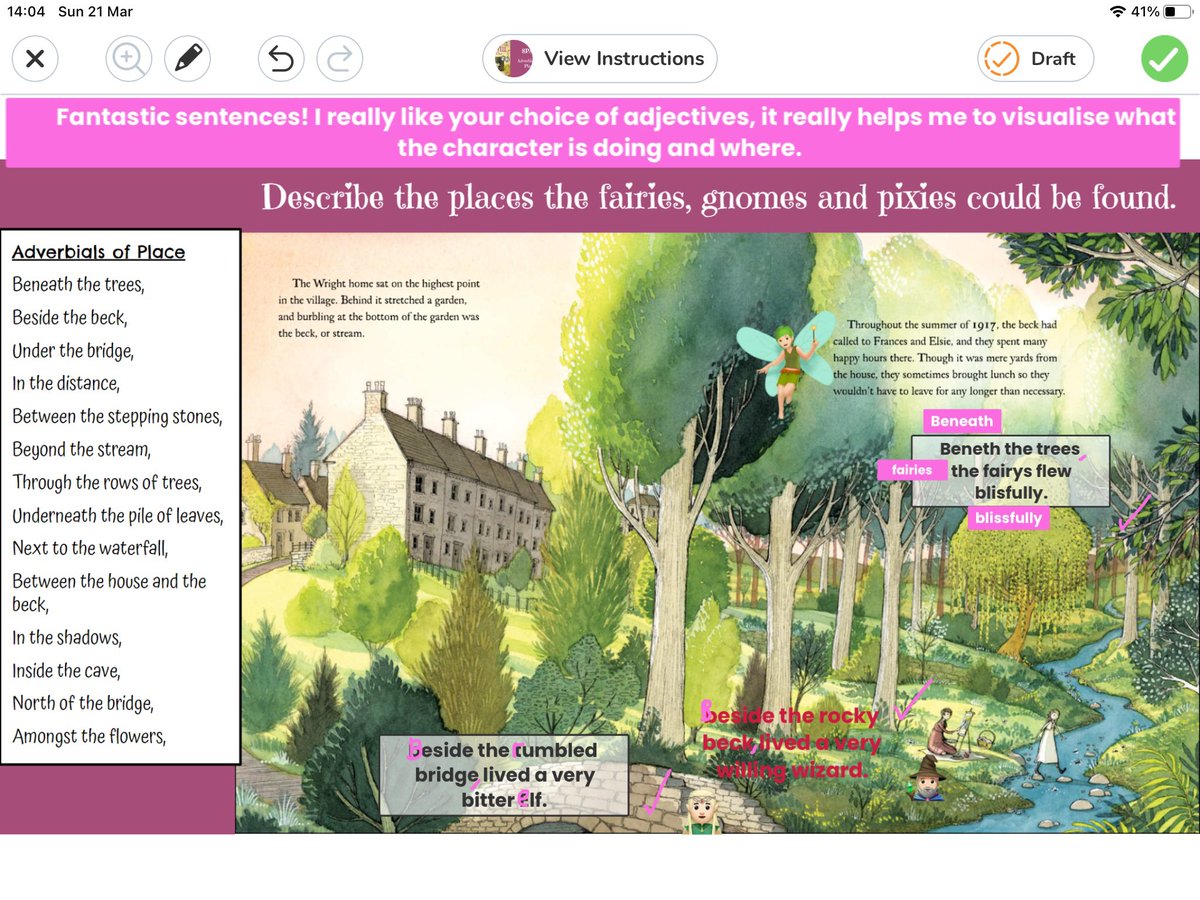Viewport: 1200px width, 900px height.
Task: Tap 'Amongst the flowers,' in list
Action: (x=89, y=737)
